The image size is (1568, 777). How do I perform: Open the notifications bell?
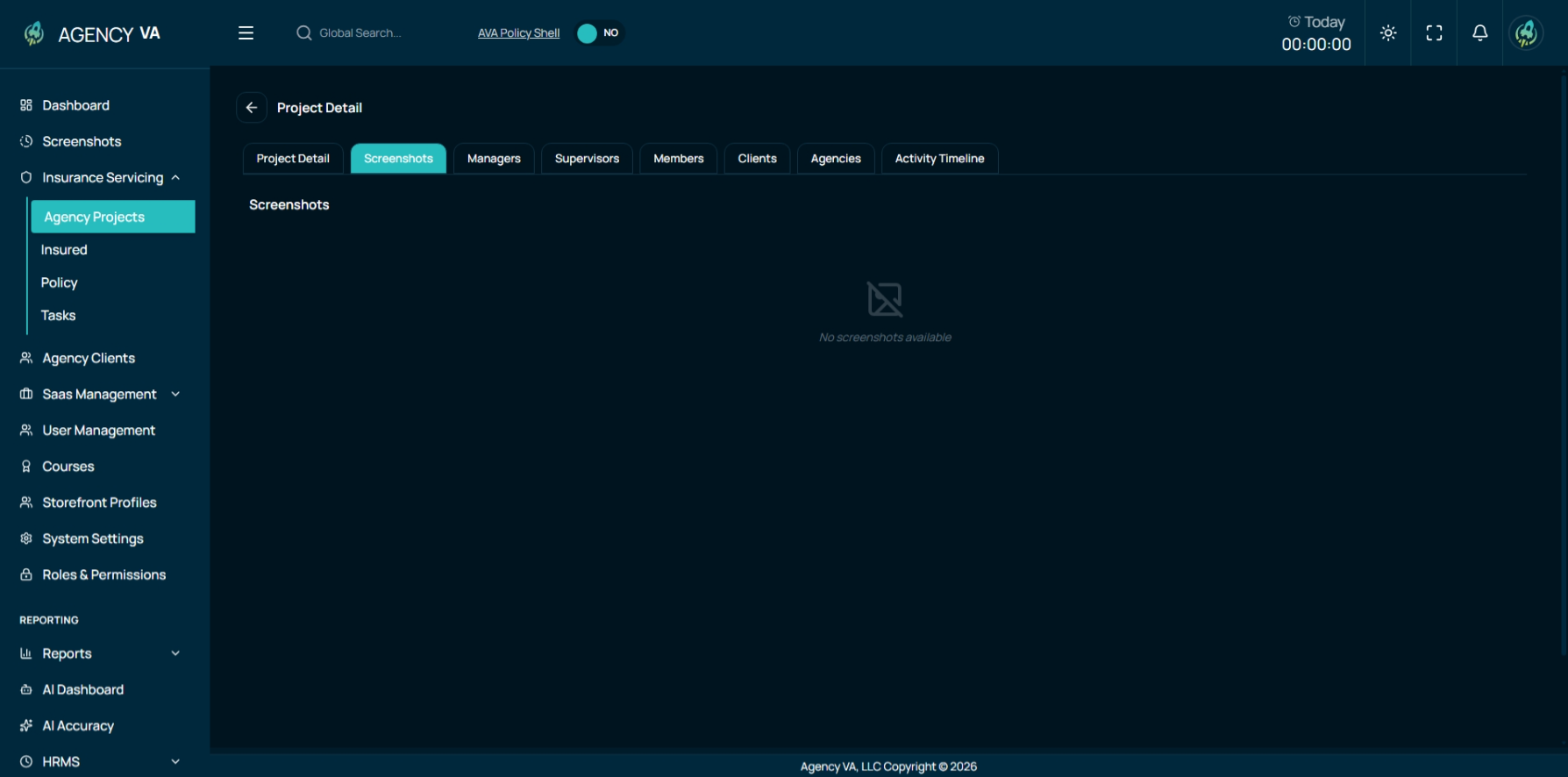coord(1479,33)
